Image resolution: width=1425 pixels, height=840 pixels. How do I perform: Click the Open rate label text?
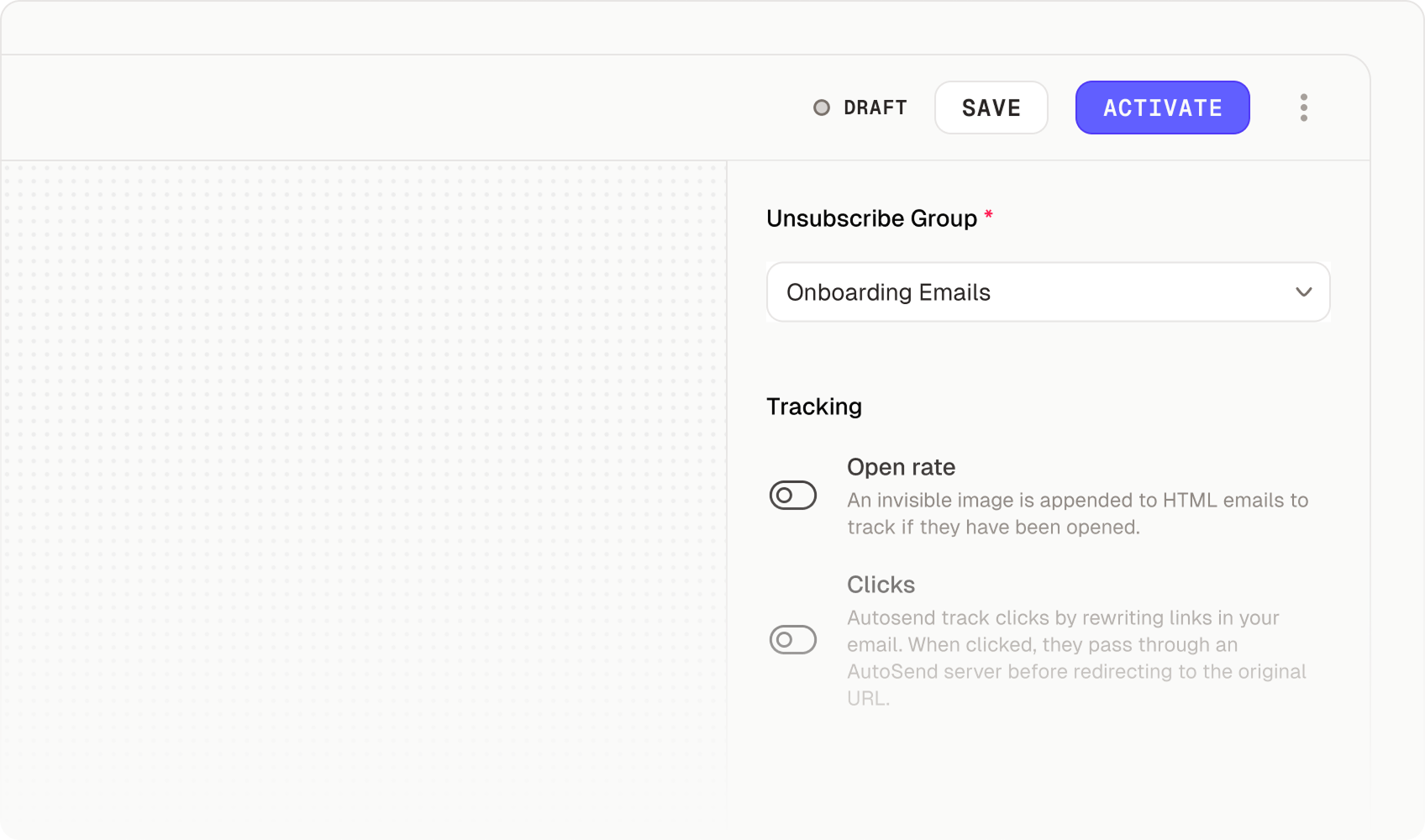(901, 467)
